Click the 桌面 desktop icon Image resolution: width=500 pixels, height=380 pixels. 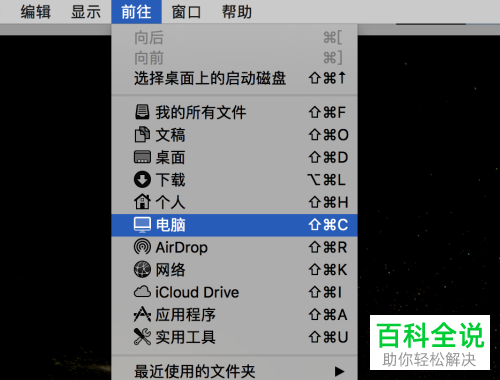[142, 157]
